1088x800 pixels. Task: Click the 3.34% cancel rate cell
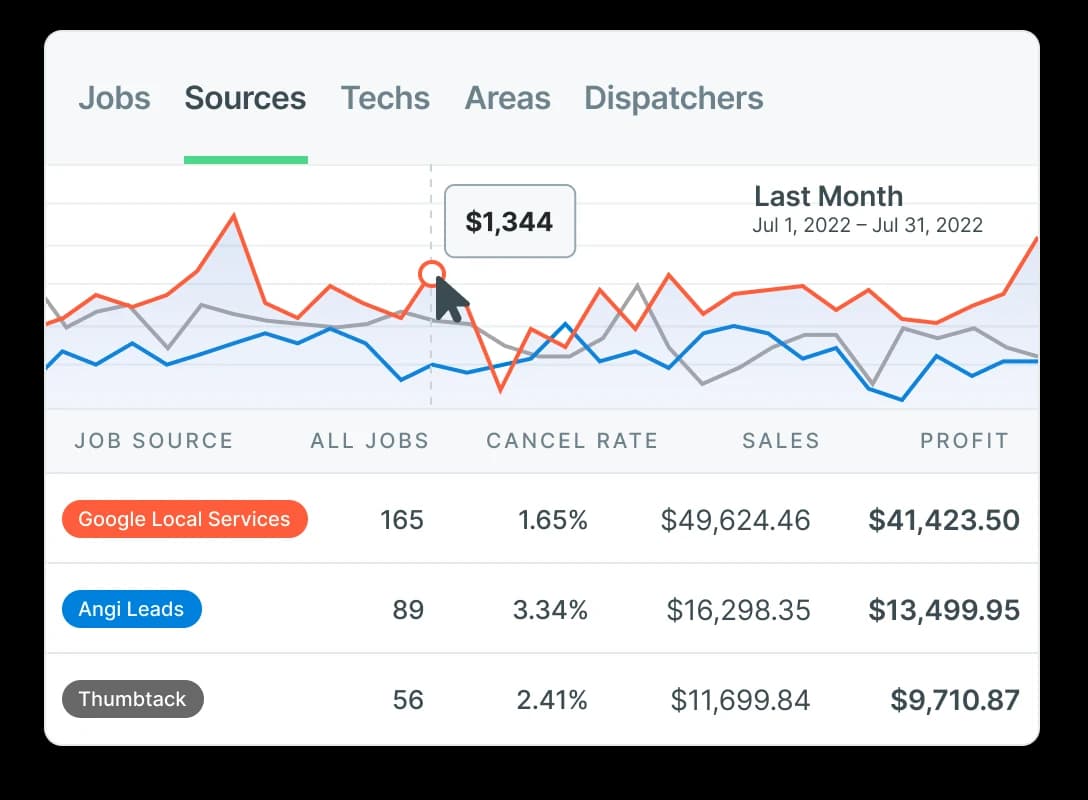pos(550,610)
